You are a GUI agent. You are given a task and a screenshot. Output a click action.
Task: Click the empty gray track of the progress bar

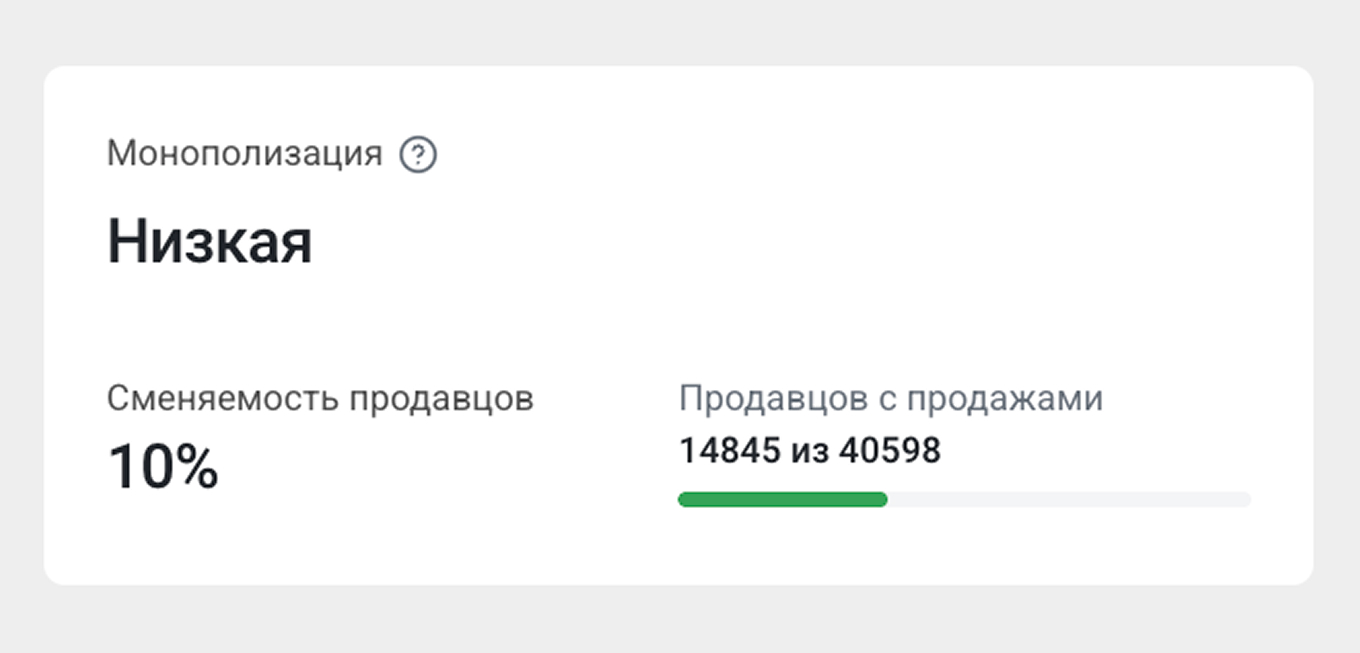[x=1070, y=498]
